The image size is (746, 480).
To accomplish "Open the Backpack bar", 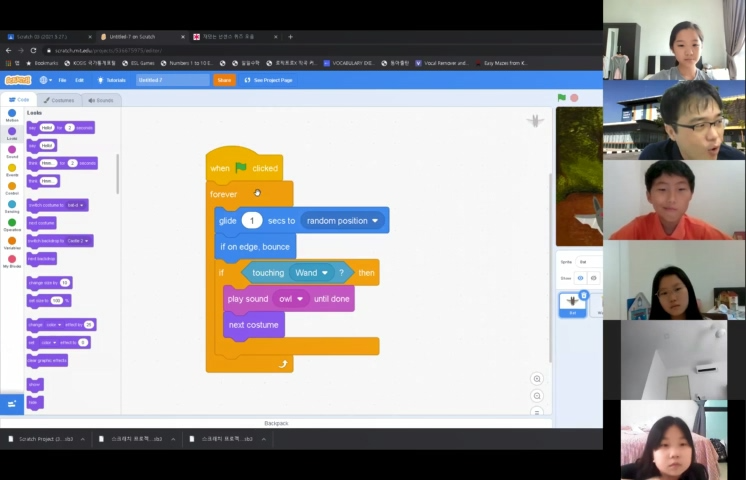I will (276, 423).
